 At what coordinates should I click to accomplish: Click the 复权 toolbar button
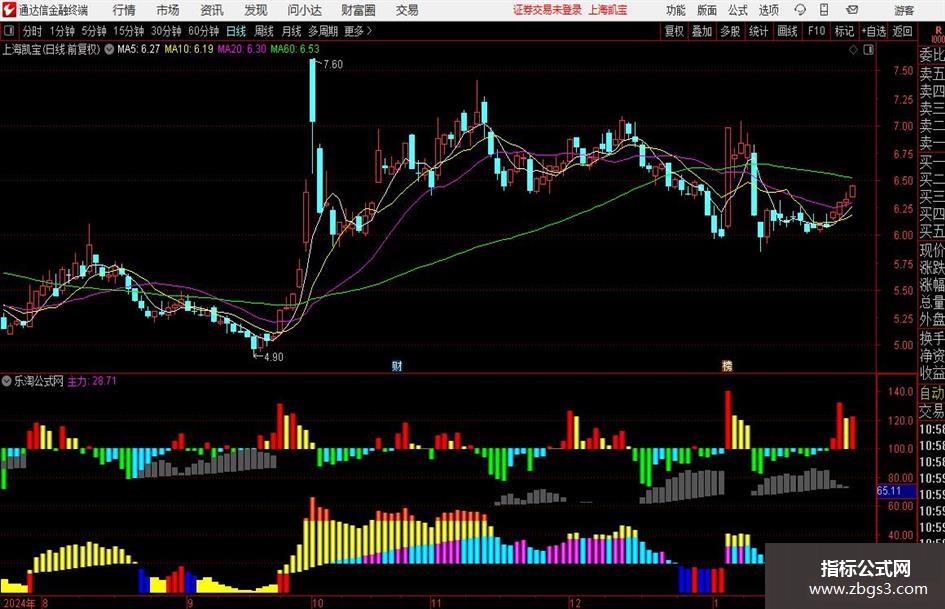(x=674, y=31)
